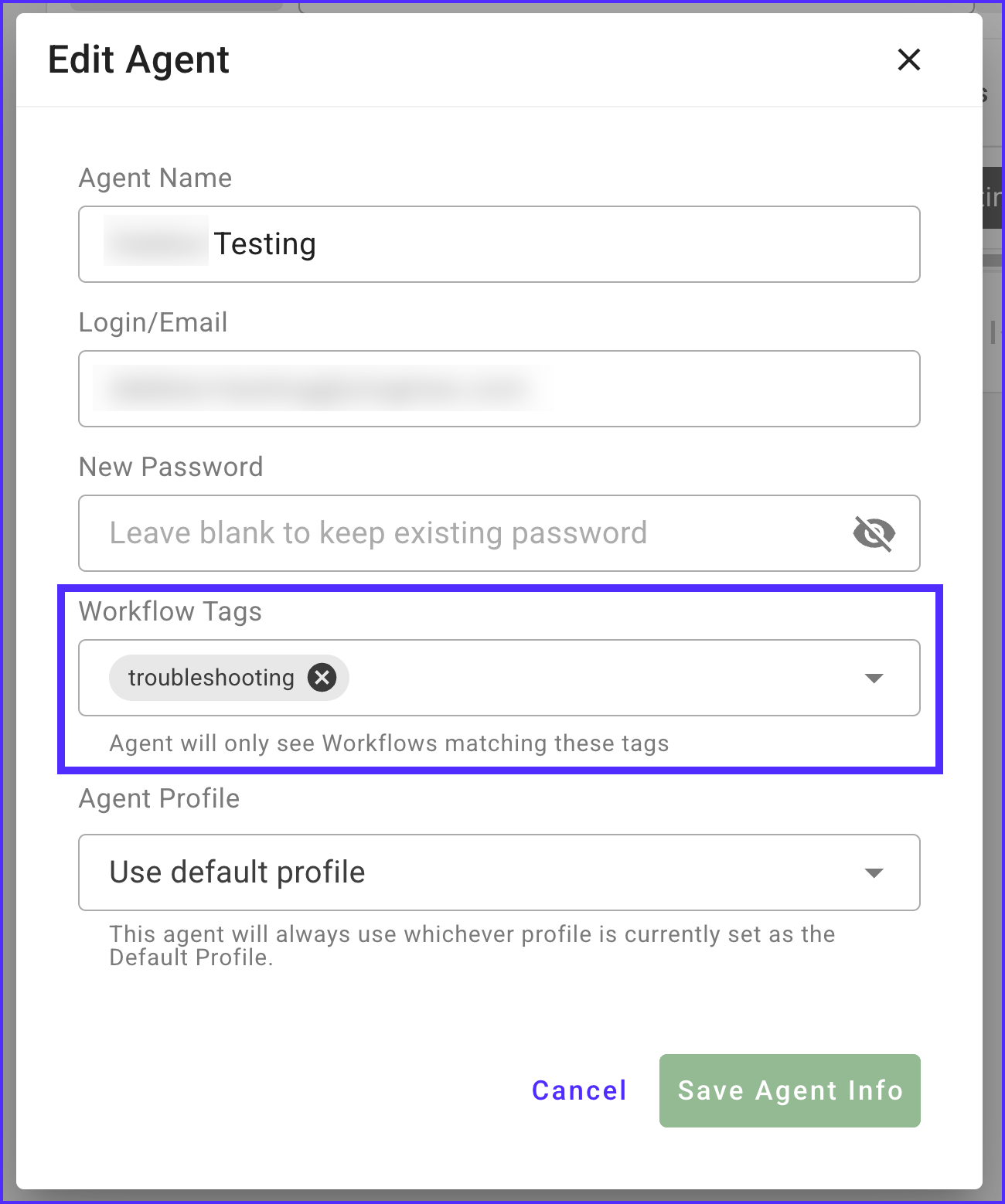Click the Agent Profile label
This screenshot has width=1005, height=1204.
[x=159, y=798]
